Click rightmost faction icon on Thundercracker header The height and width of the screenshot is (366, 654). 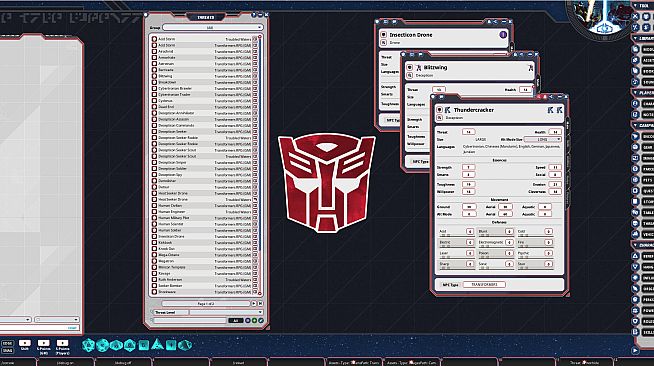559,110
